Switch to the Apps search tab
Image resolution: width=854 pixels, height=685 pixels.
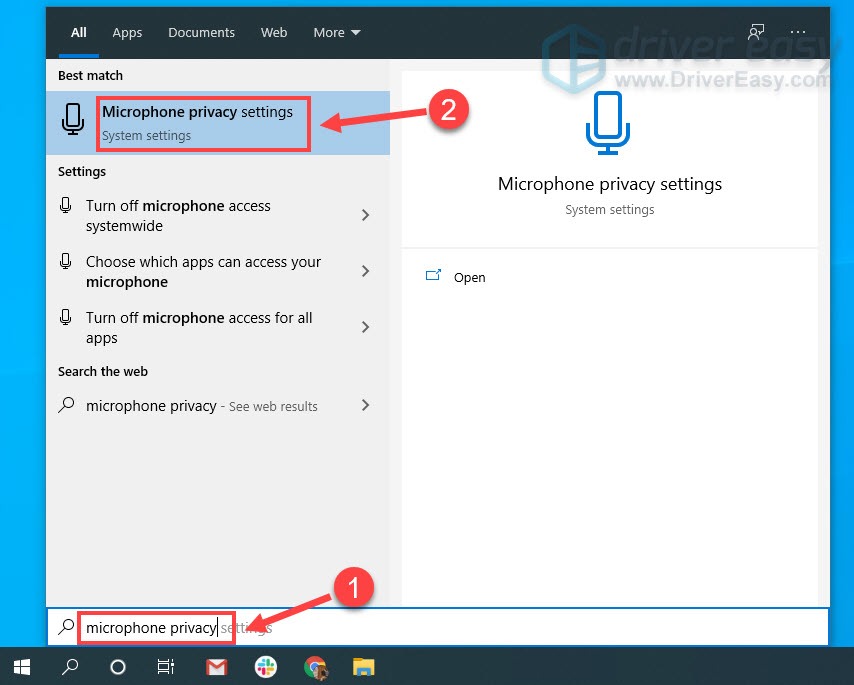tap(127, 32)
